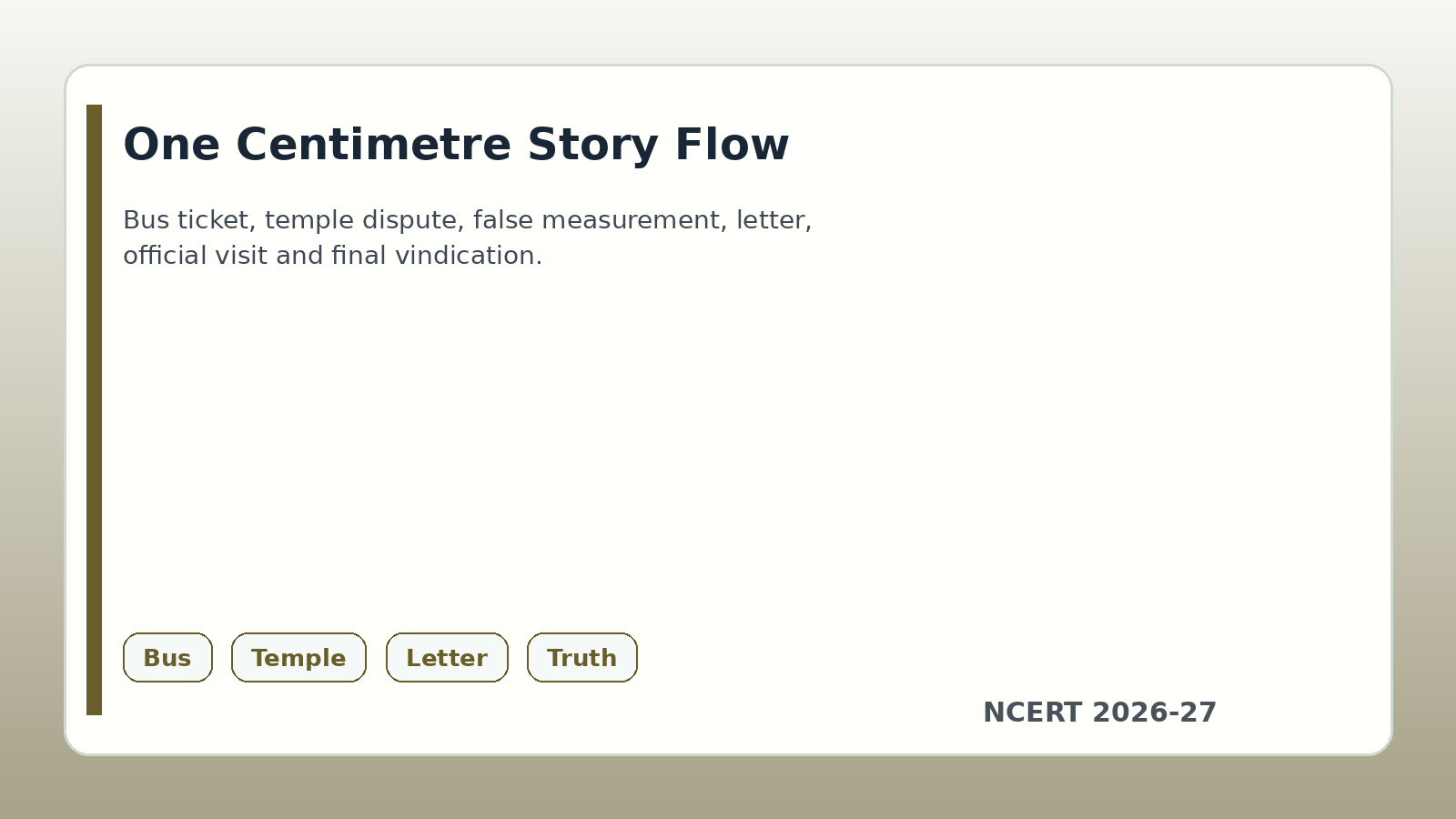Image resolution: width=1456 pixels, height=819 pixels.
Task: Open the Letter tag chip
Action: [447, 657]
